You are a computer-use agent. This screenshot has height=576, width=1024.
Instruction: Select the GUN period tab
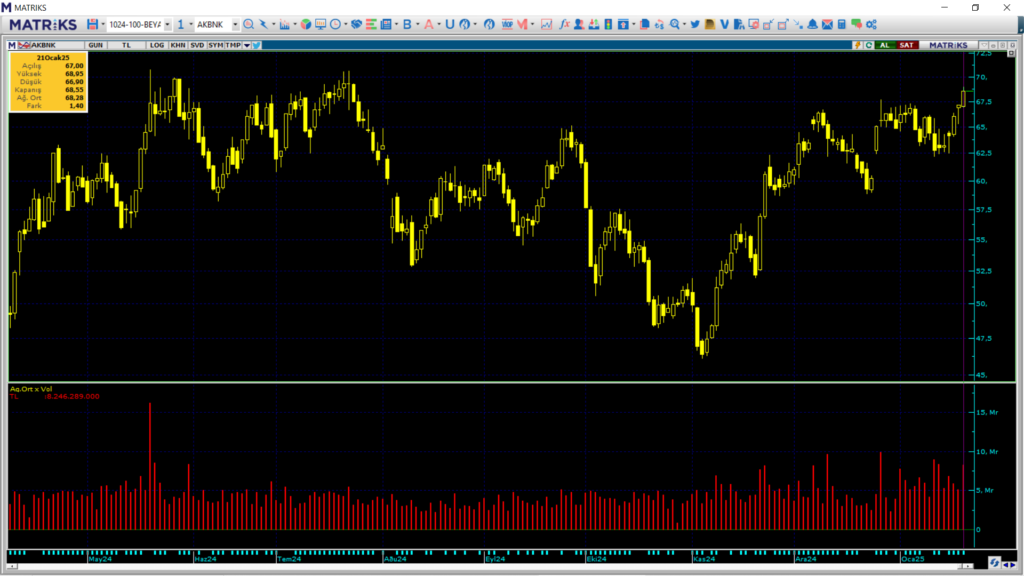pyautogui.click(x=96, y=45)
